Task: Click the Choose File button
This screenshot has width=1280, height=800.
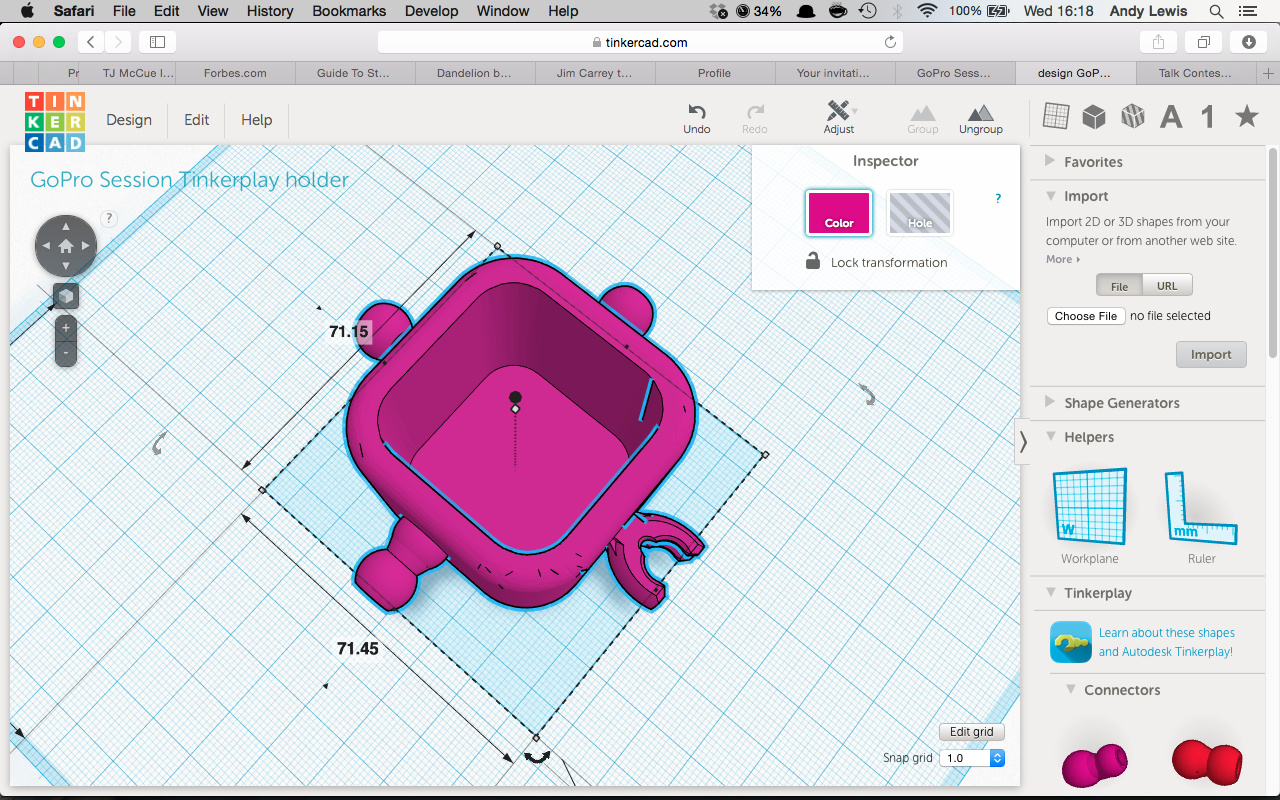Action: [x=1085, y=316]
